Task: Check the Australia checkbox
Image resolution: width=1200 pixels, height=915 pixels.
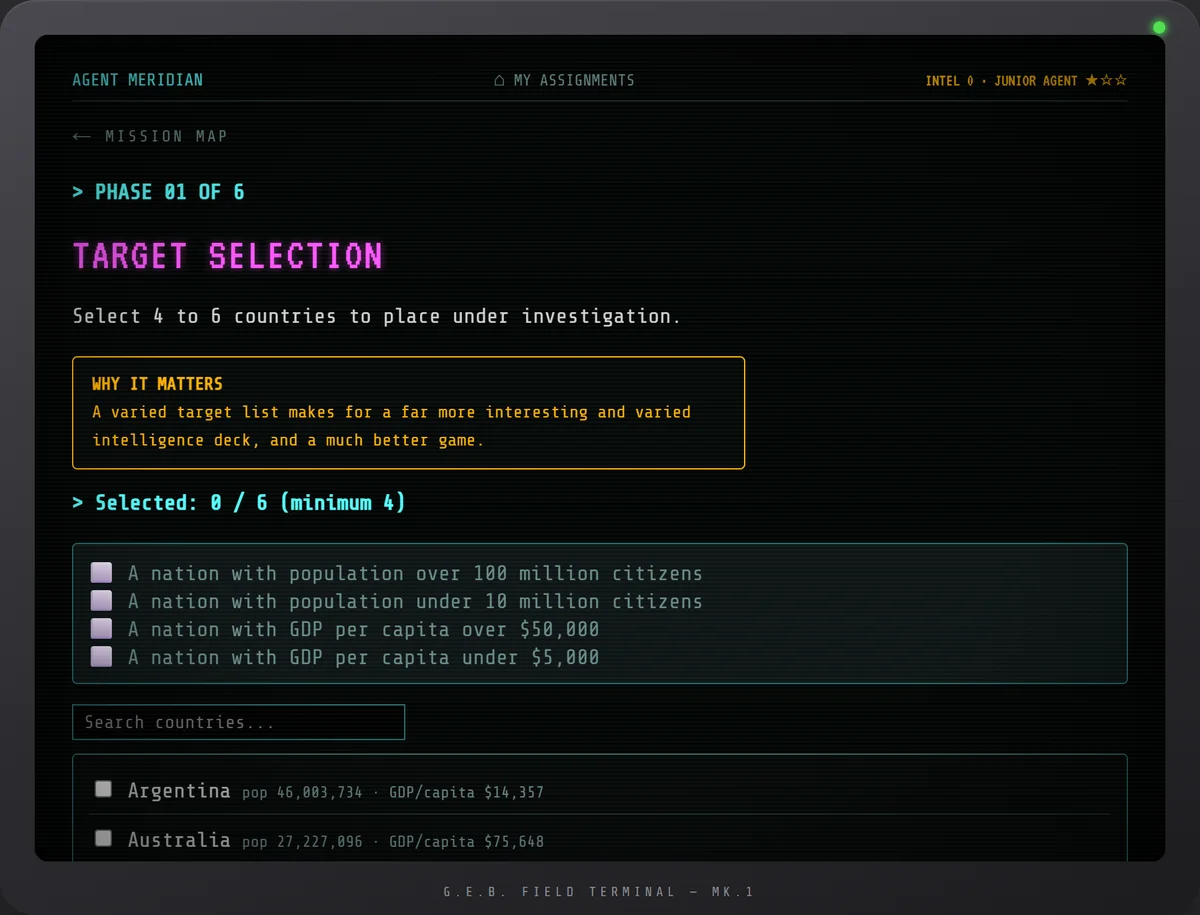Action: [103, 838]
